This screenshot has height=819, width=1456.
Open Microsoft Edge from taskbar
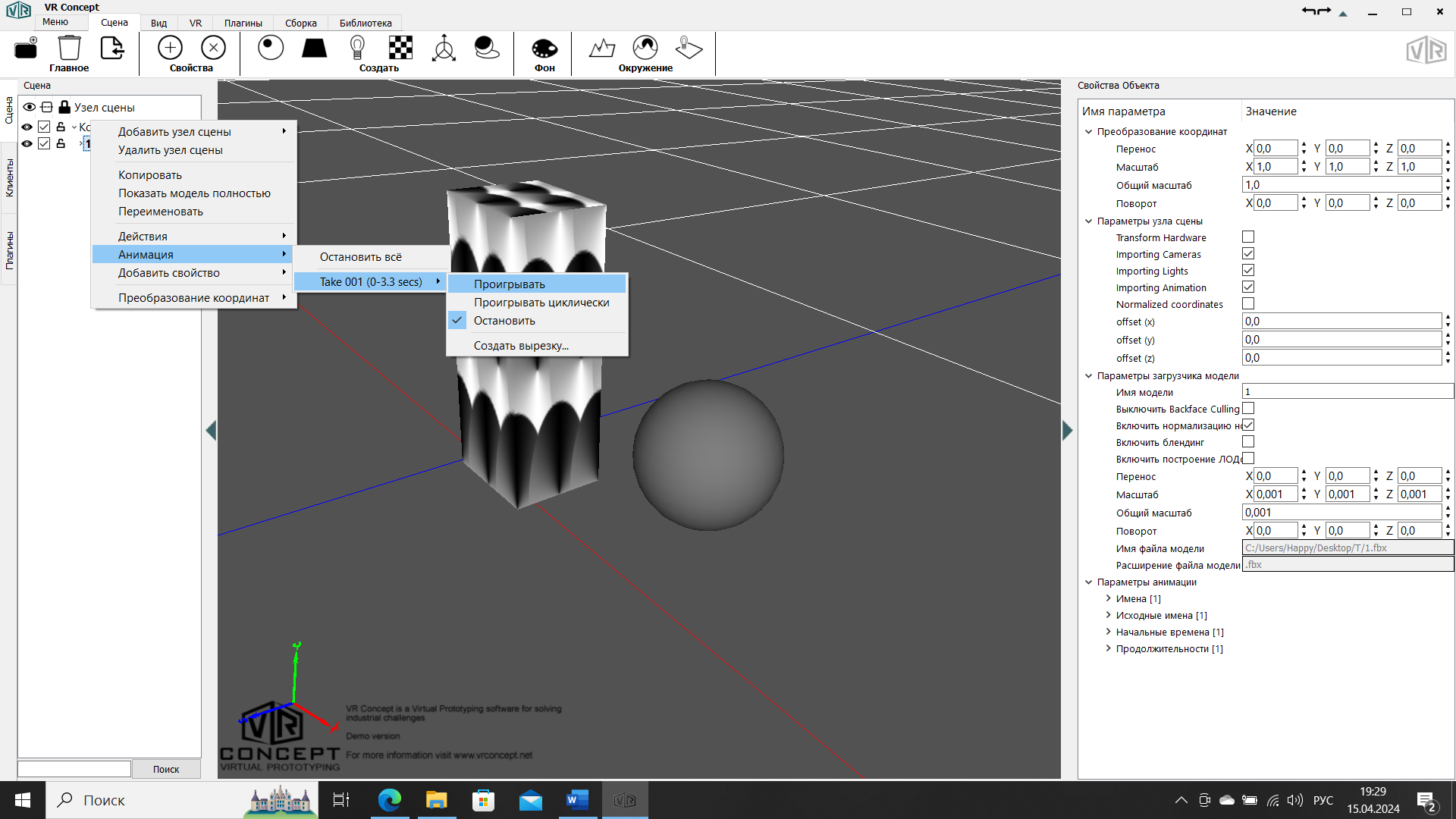pos(389,800)
